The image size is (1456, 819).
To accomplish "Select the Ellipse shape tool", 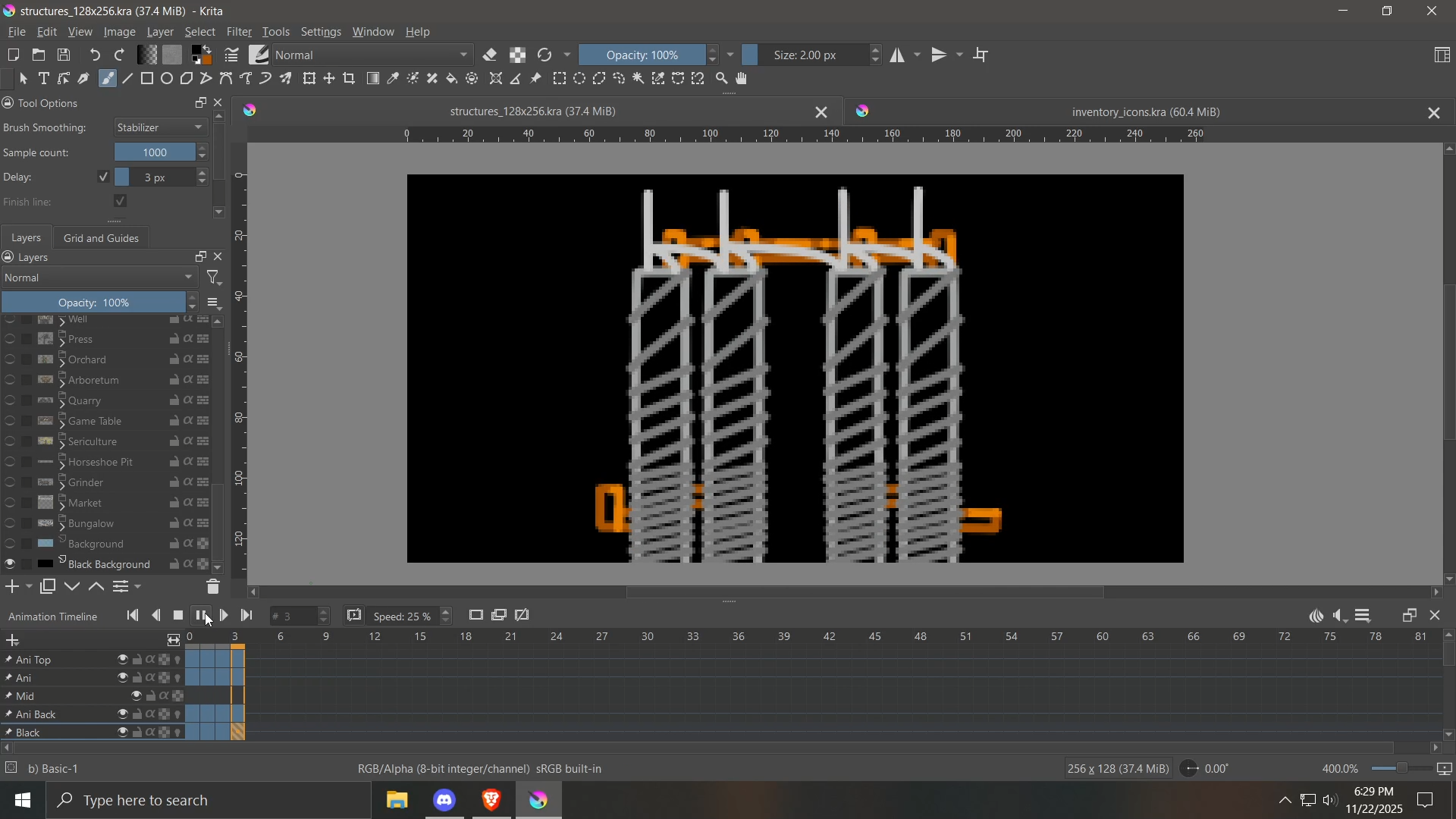I will coord(167,79).
